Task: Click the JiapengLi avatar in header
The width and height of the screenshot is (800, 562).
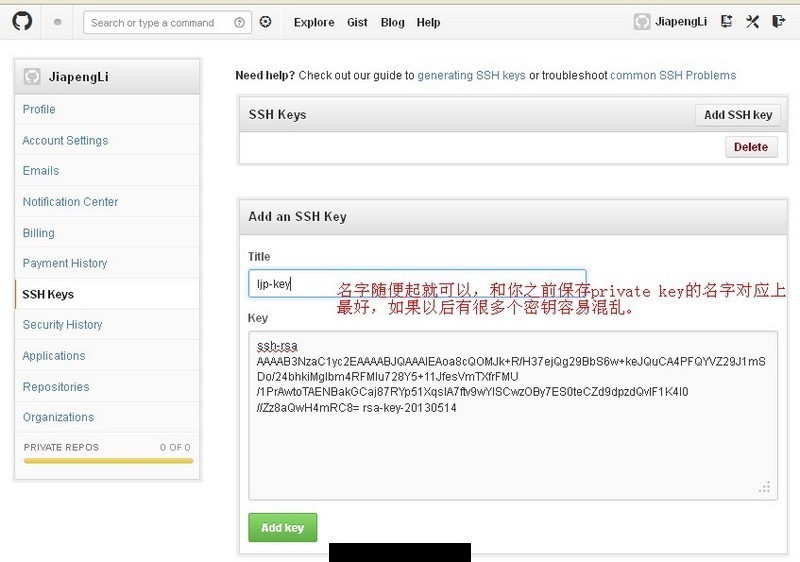Action: 642,21
